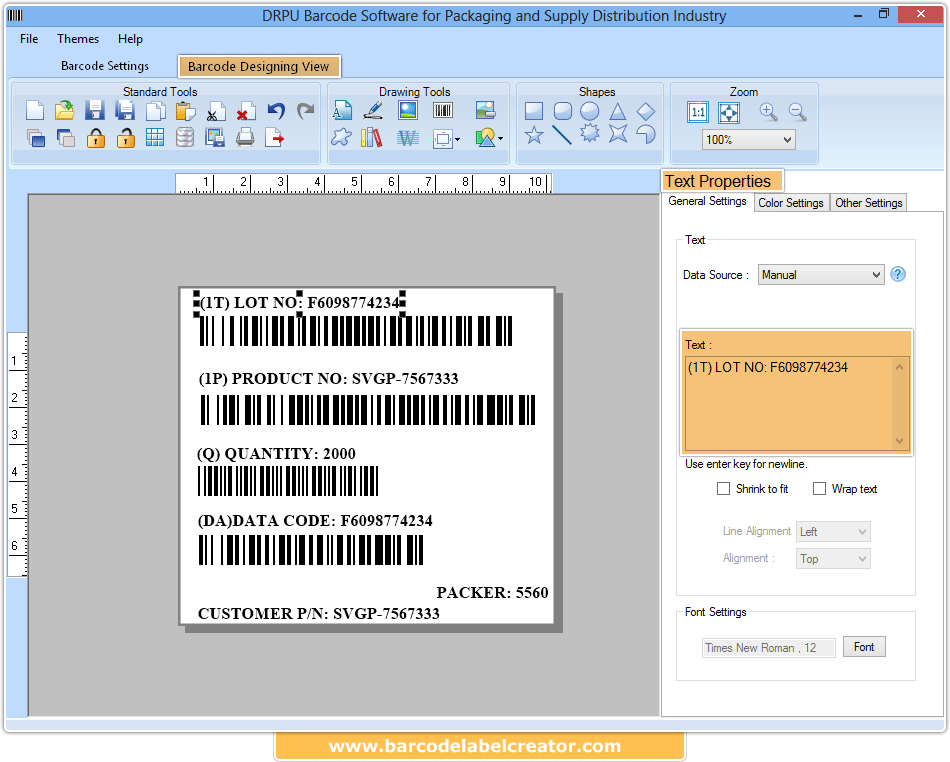This screenshot has width=950, height=762.
Task: Insert a barcode with the Barcode tool
Action: click(x=444, y=110)
